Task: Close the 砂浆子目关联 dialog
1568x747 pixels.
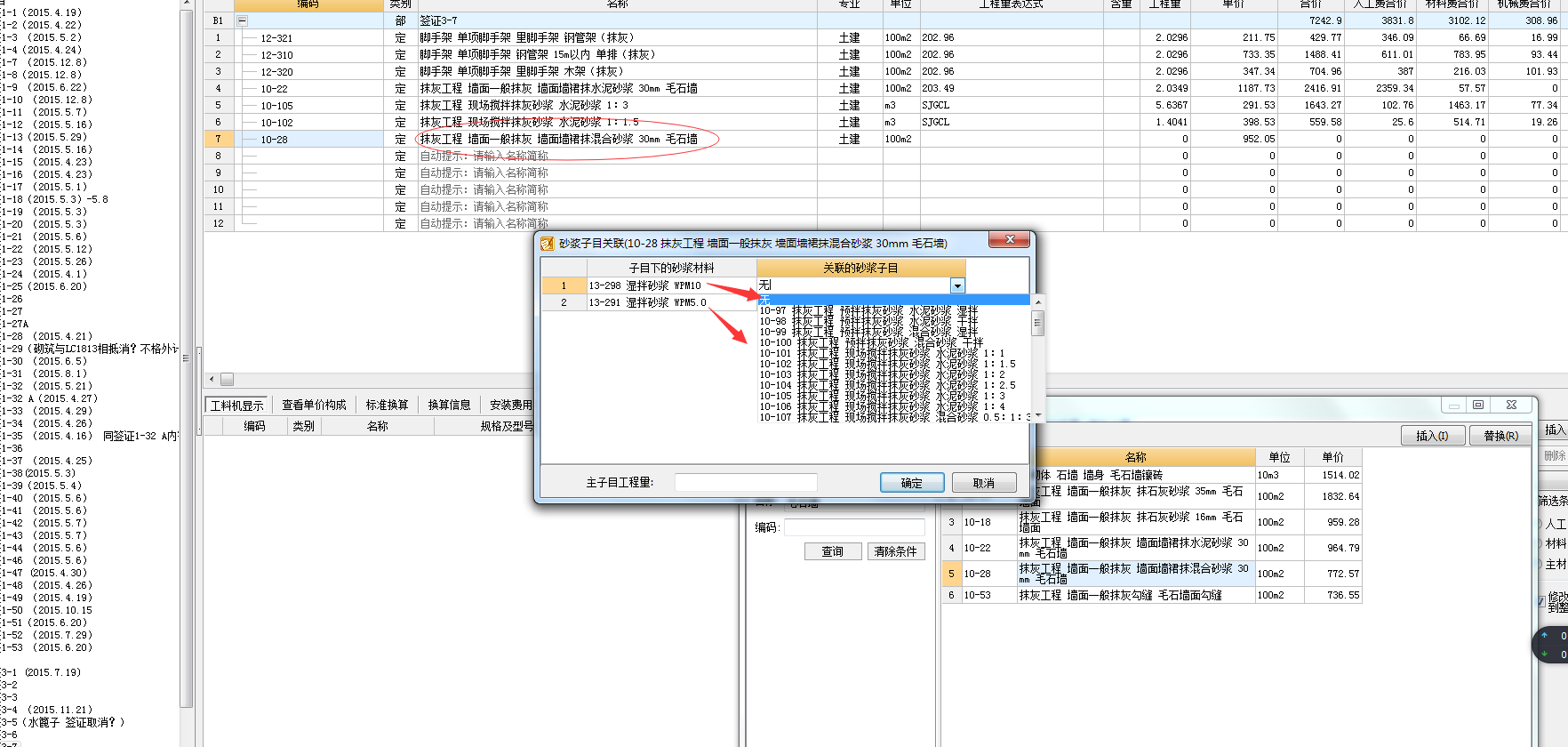Action: point(1010,239)
